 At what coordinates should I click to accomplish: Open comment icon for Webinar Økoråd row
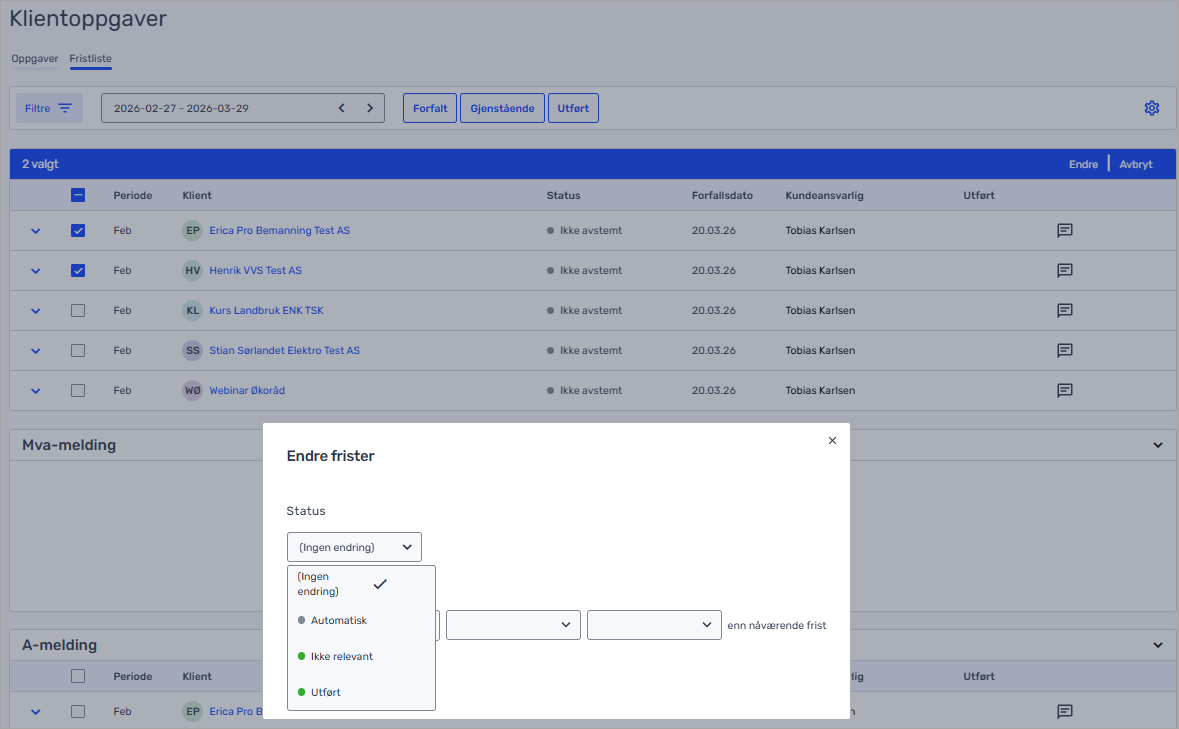1065,391
